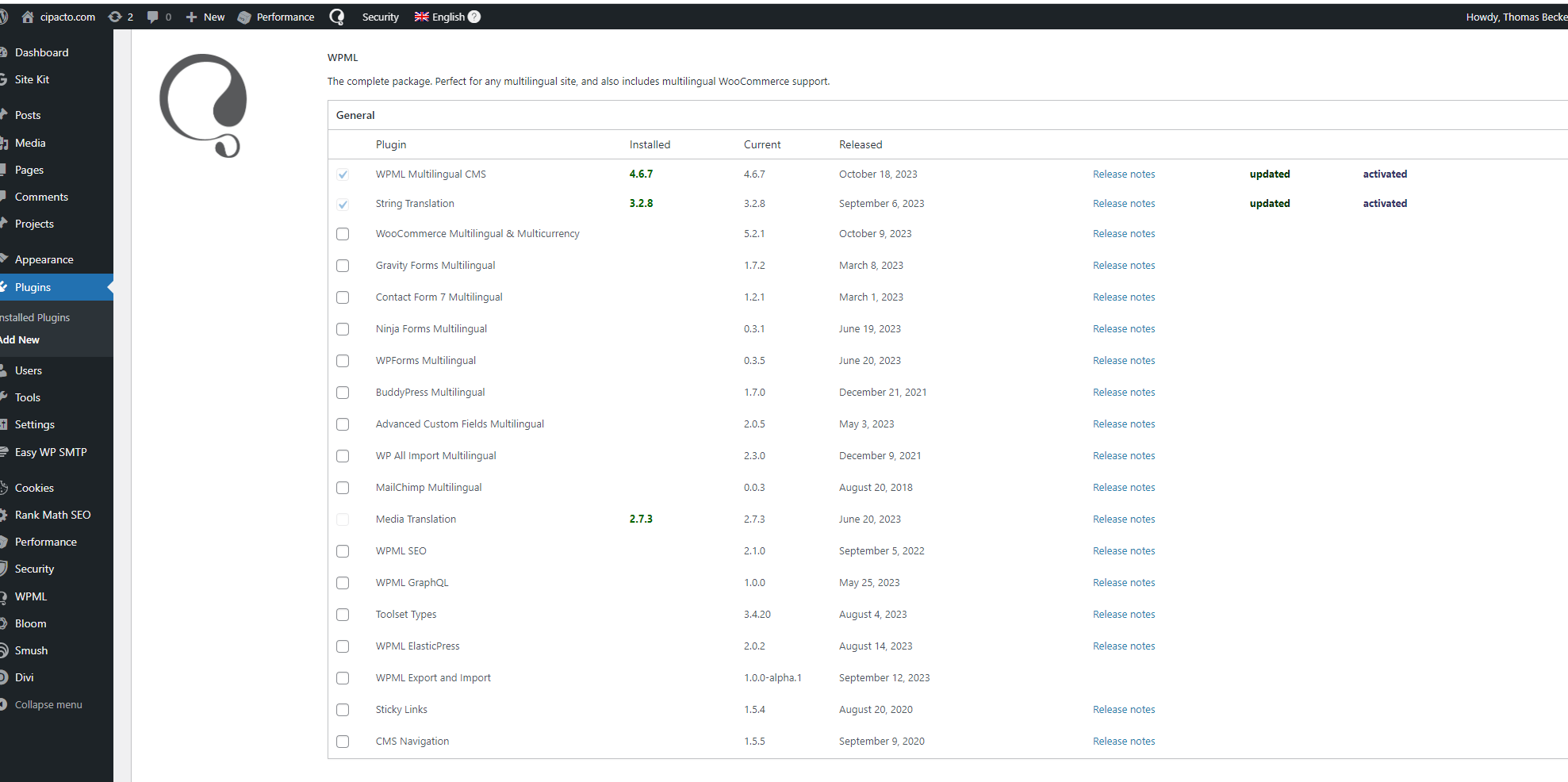Viewport: 1568px width, 782px height.
Task: Tick the Contact Form 7 Multilingual checkbox
Action: pyautogui.click(x=343, y=297)
